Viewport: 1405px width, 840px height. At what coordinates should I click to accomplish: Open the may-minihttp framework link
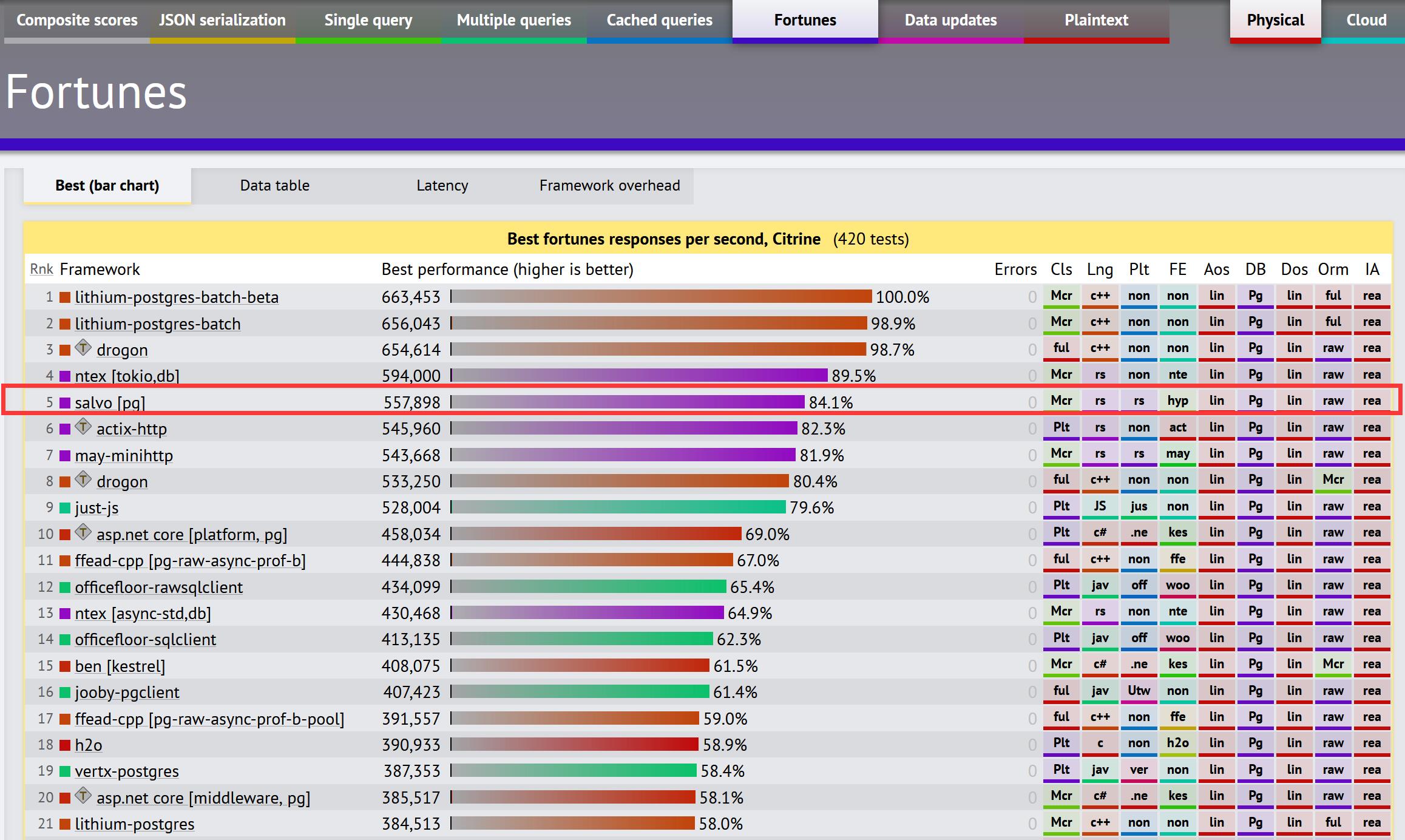pos(124,456)
